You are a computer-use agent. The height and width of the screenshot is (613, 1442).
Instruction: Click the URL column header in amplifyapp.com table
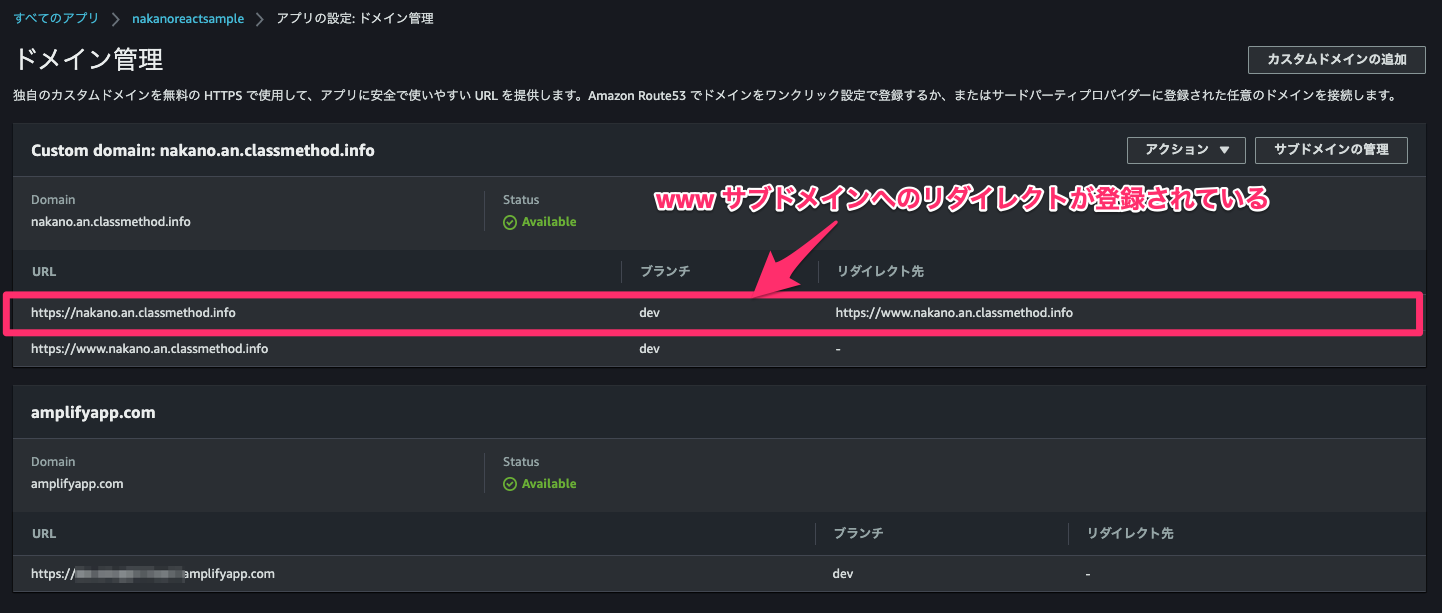44,534
